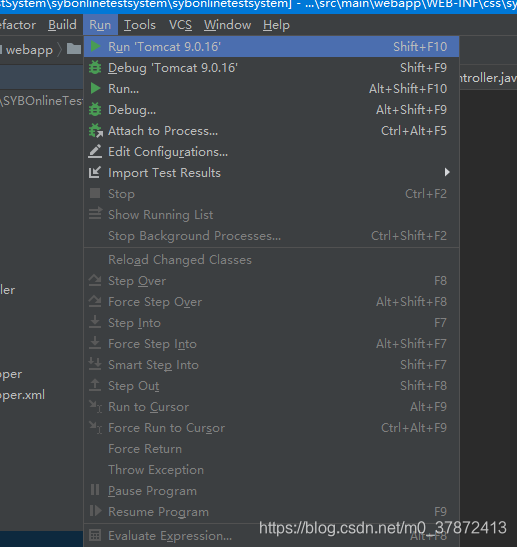Click Evaluate Expression... entry
Image resolution: width=517 pixels, height=547 pixels.
click(271, 535)
